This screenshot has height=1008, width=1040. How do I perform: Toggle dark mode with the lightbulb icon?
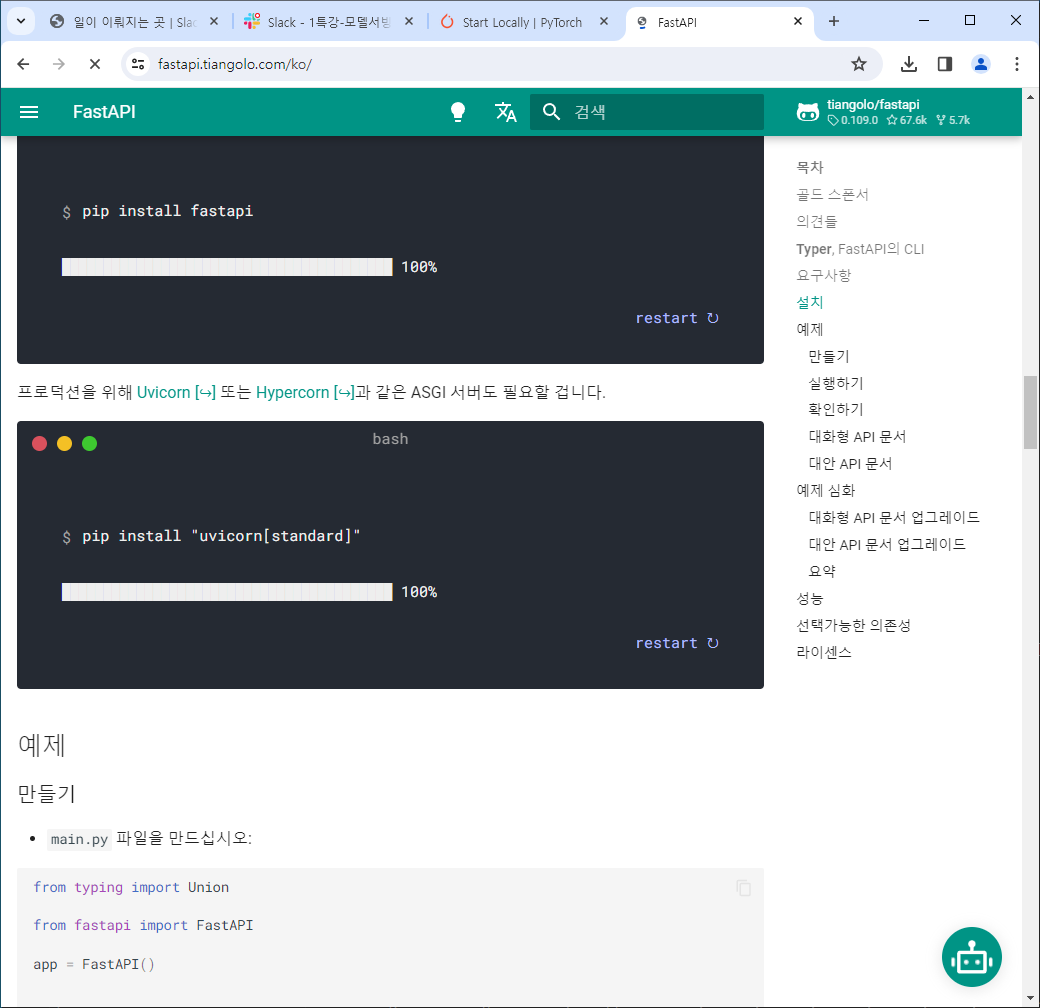point(458,112)
